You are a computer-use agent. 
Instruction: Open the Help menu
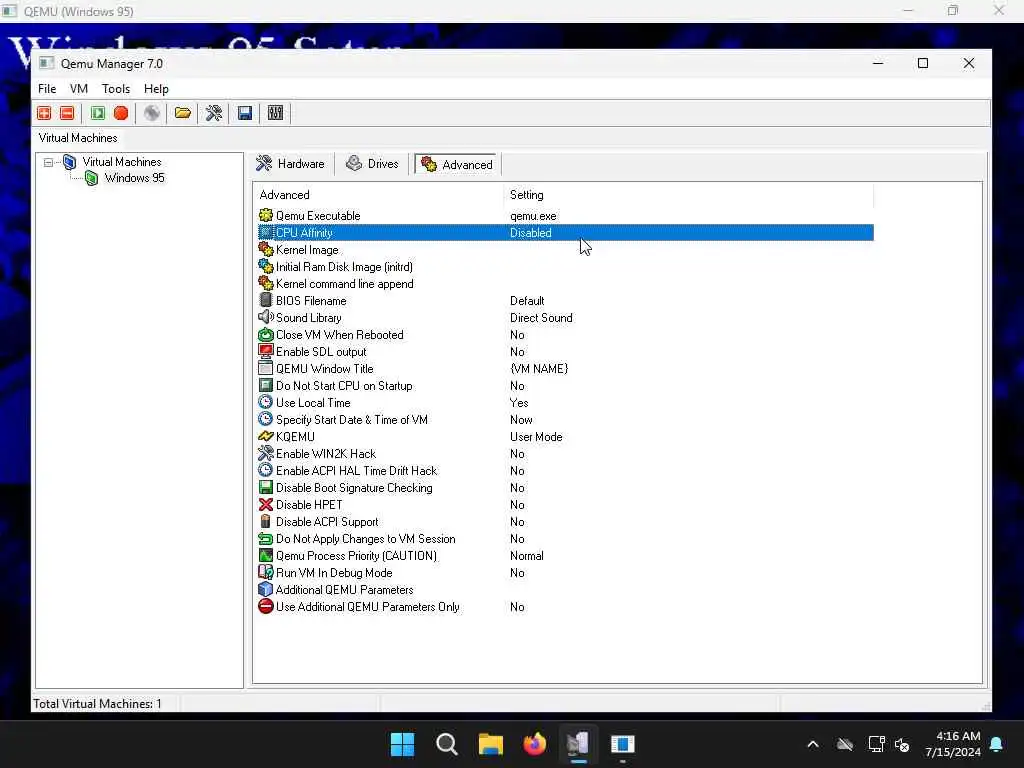(156, 89)
